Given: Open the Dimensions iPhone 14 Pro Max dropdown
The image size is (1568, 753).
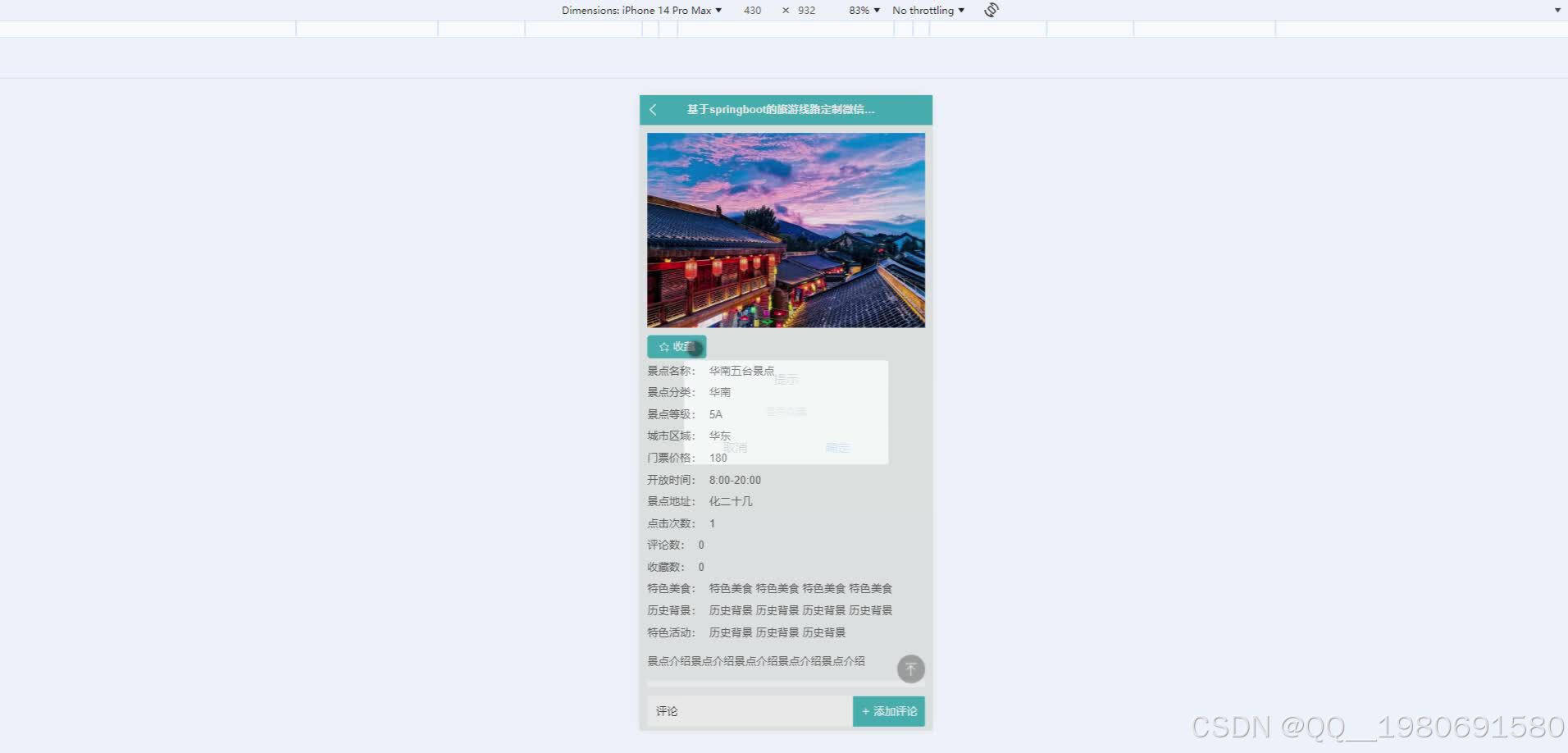Looking at the screenshot, I should click(x=640, y=10).
